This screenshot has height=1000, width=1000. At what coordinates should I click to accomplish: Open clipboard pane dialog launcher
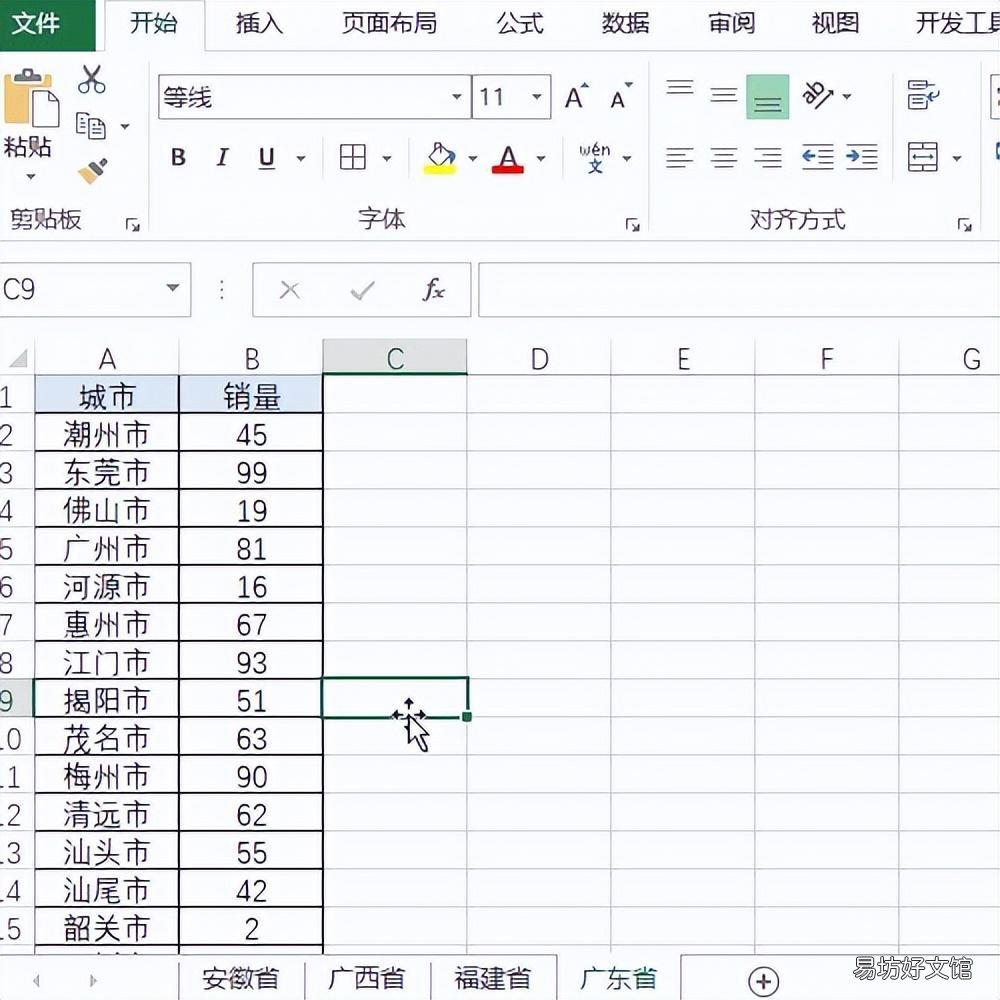(x=133, y=224)
